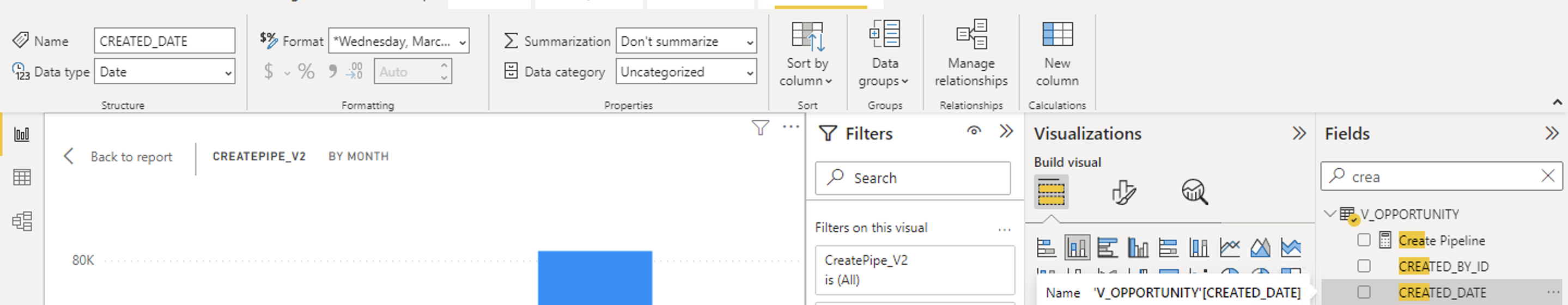Image resolution: width=1568 pixels, height=305 pixels.
Task: Clear the Fields search text
Action: pyautogui.click(x=1547, y=176)
